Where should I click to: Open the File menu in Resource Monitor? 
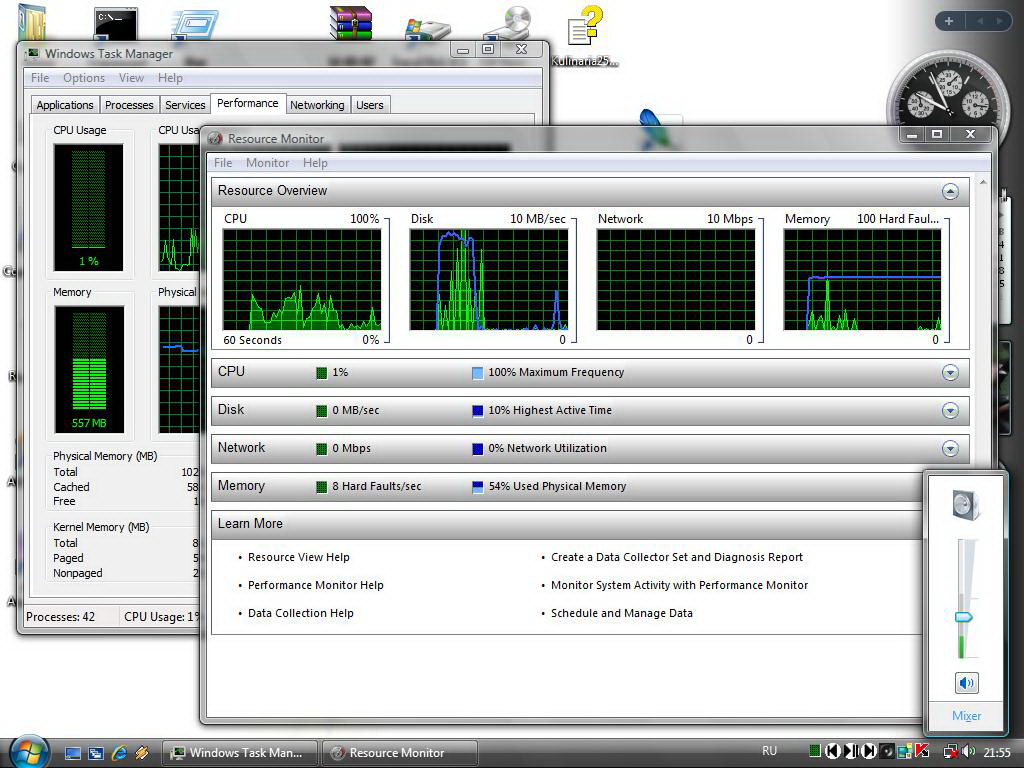pos(223,163)
